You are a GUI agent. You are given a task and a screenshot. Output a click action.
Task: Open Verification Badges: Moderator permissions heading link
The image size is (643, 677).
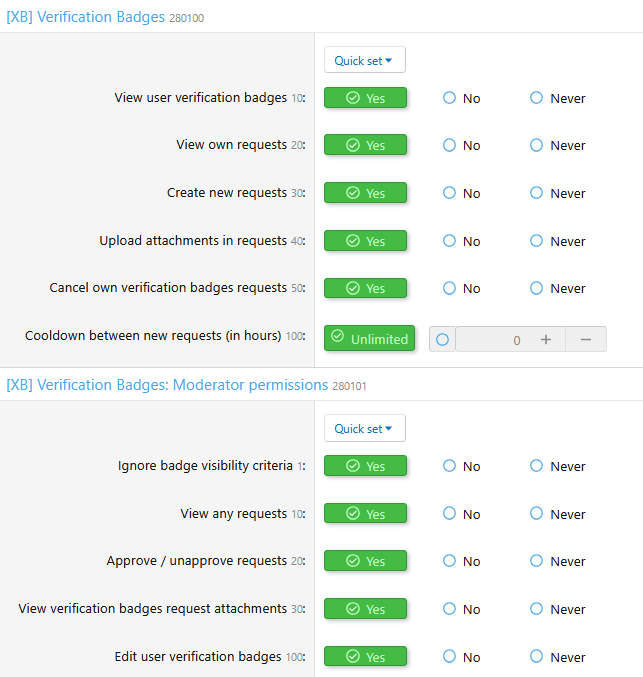167,385
